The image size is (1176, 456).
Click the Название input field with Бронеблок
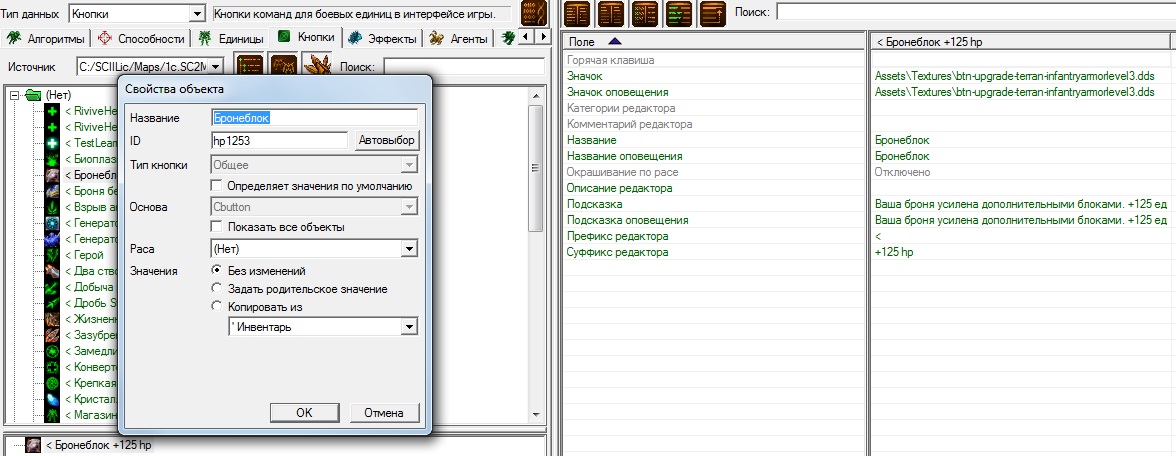pos(315,118)
